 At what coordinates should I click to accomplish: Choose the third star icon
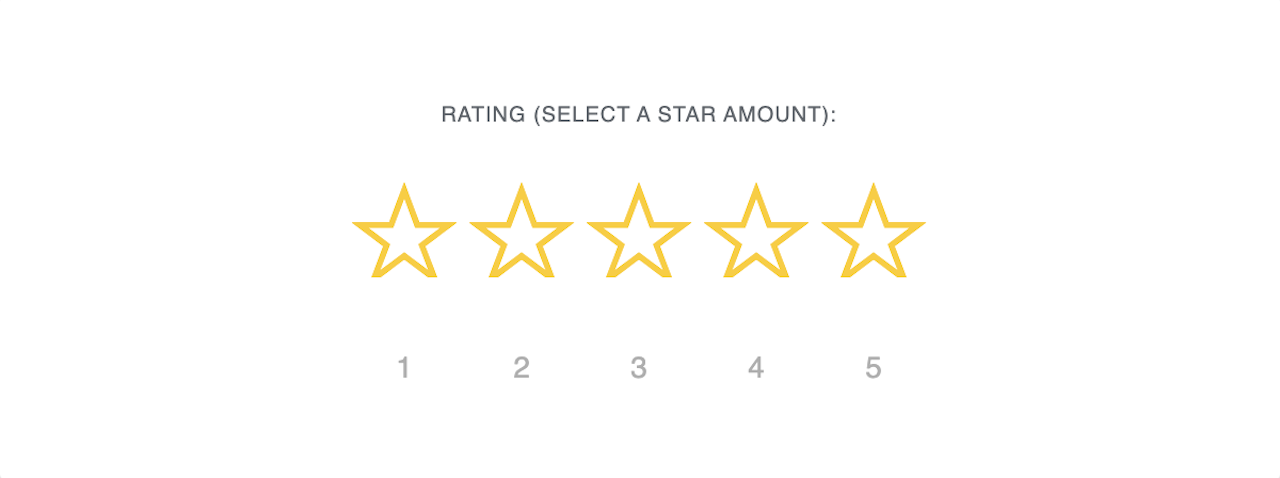tap(639, 234)
